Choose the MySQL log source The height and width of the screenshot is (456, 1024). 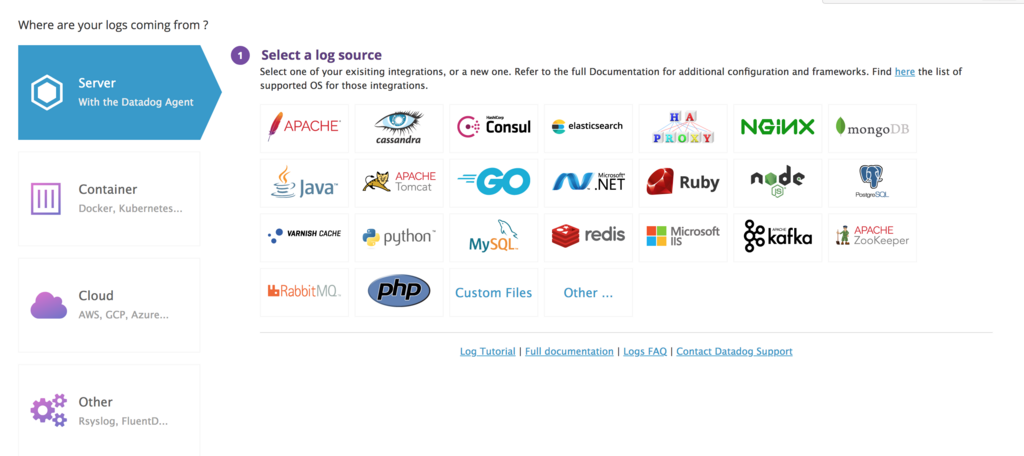(494, 238)
